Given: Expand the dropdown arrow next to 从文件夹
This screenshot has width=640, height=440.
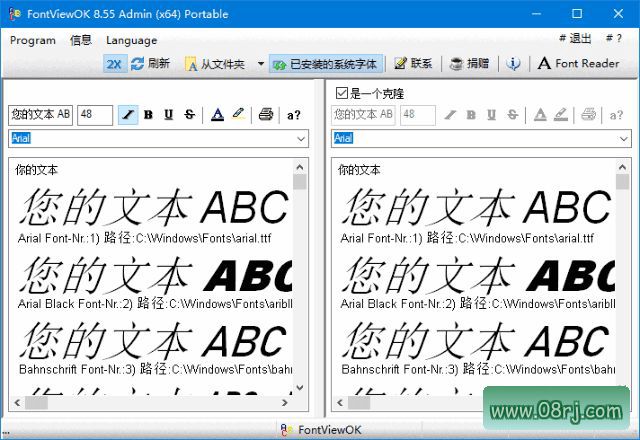Looking at the screenshot, I should click(x=261, y=64).
